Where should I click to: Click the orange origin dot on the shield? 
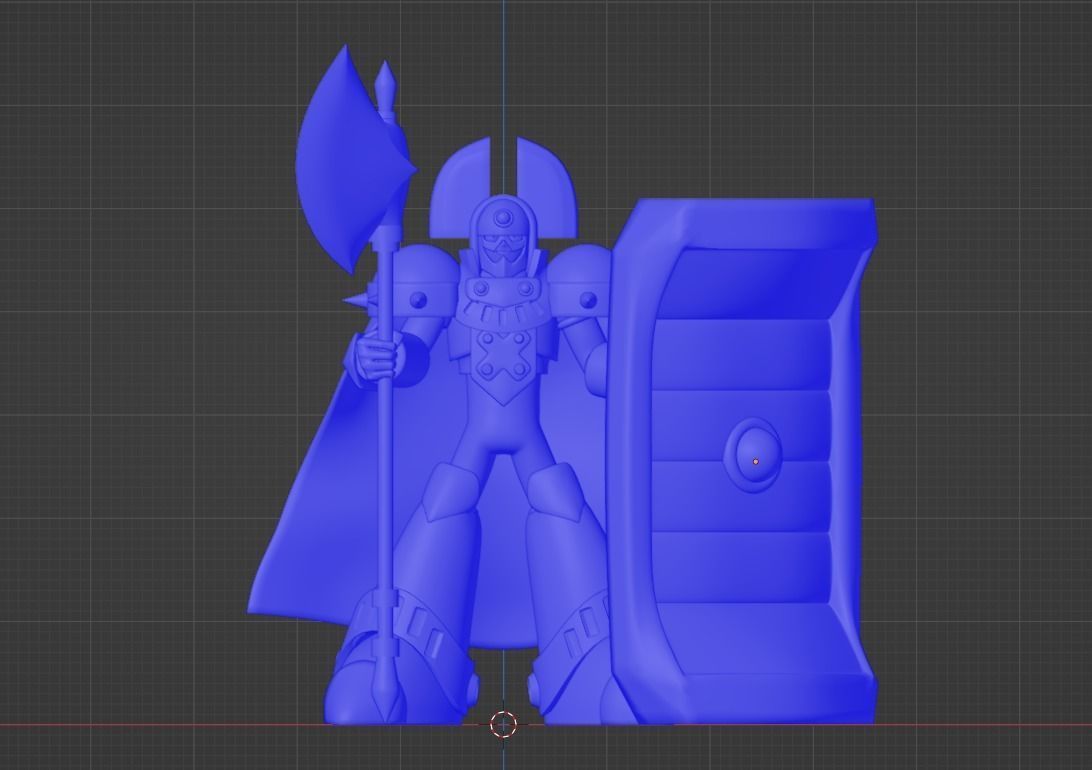click(756, 462)
